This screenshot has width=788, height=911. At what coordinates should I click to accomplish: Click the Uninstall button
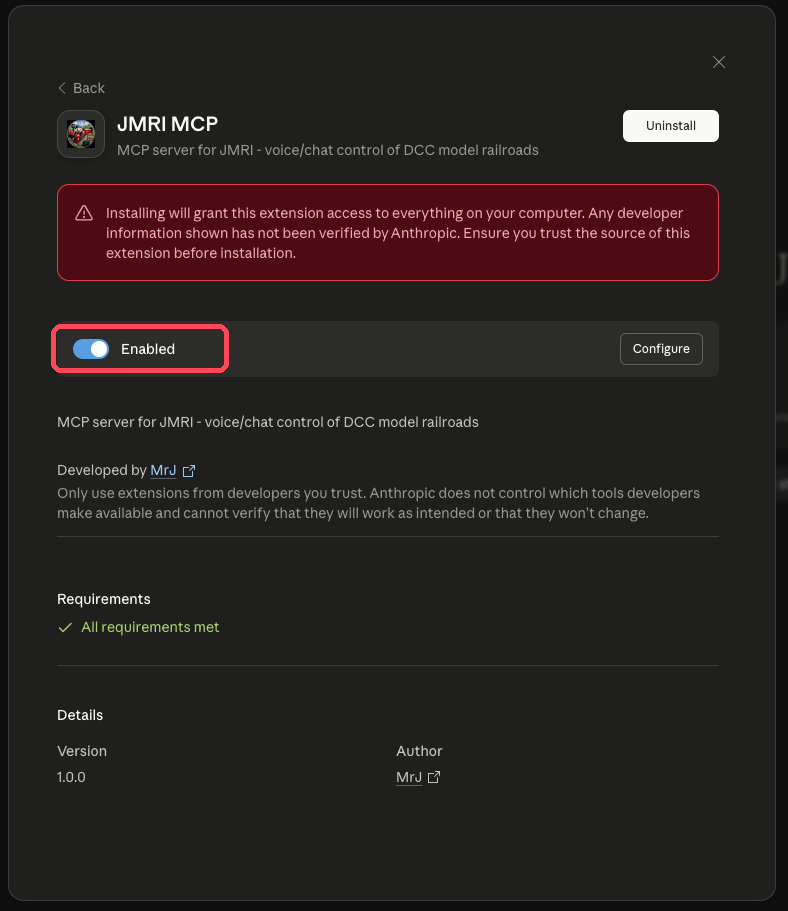(671, 125)
